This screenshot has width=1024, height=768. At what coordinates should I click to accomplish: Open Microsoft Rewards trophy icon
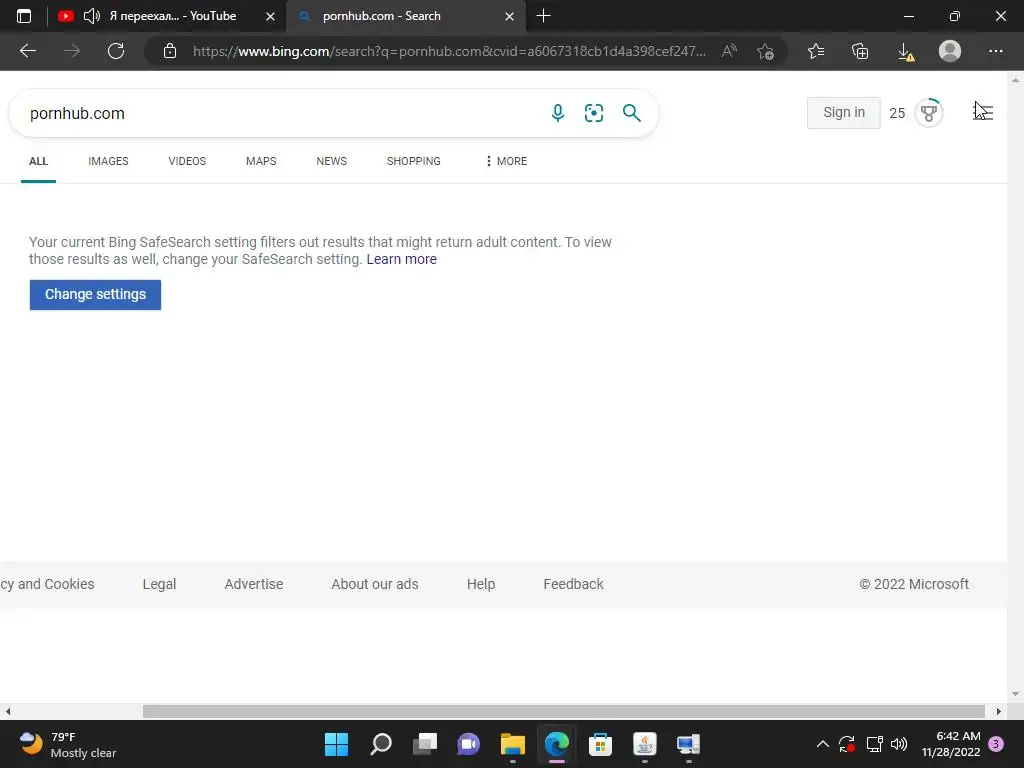(x=929, y=113)
